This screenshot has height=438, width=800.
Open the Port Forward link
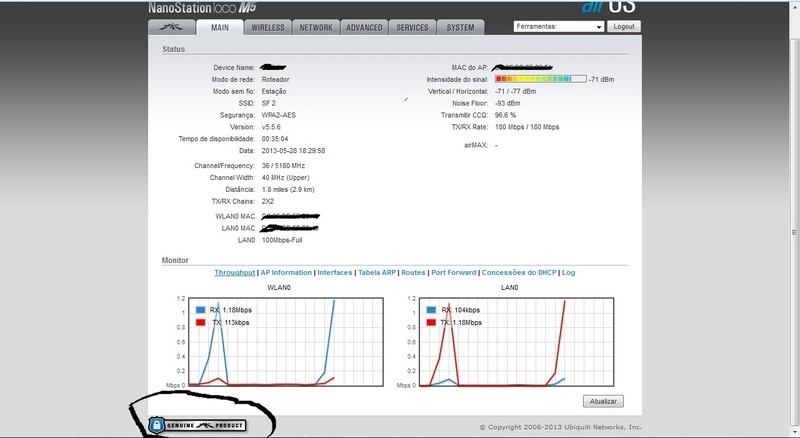click(454, 273)
